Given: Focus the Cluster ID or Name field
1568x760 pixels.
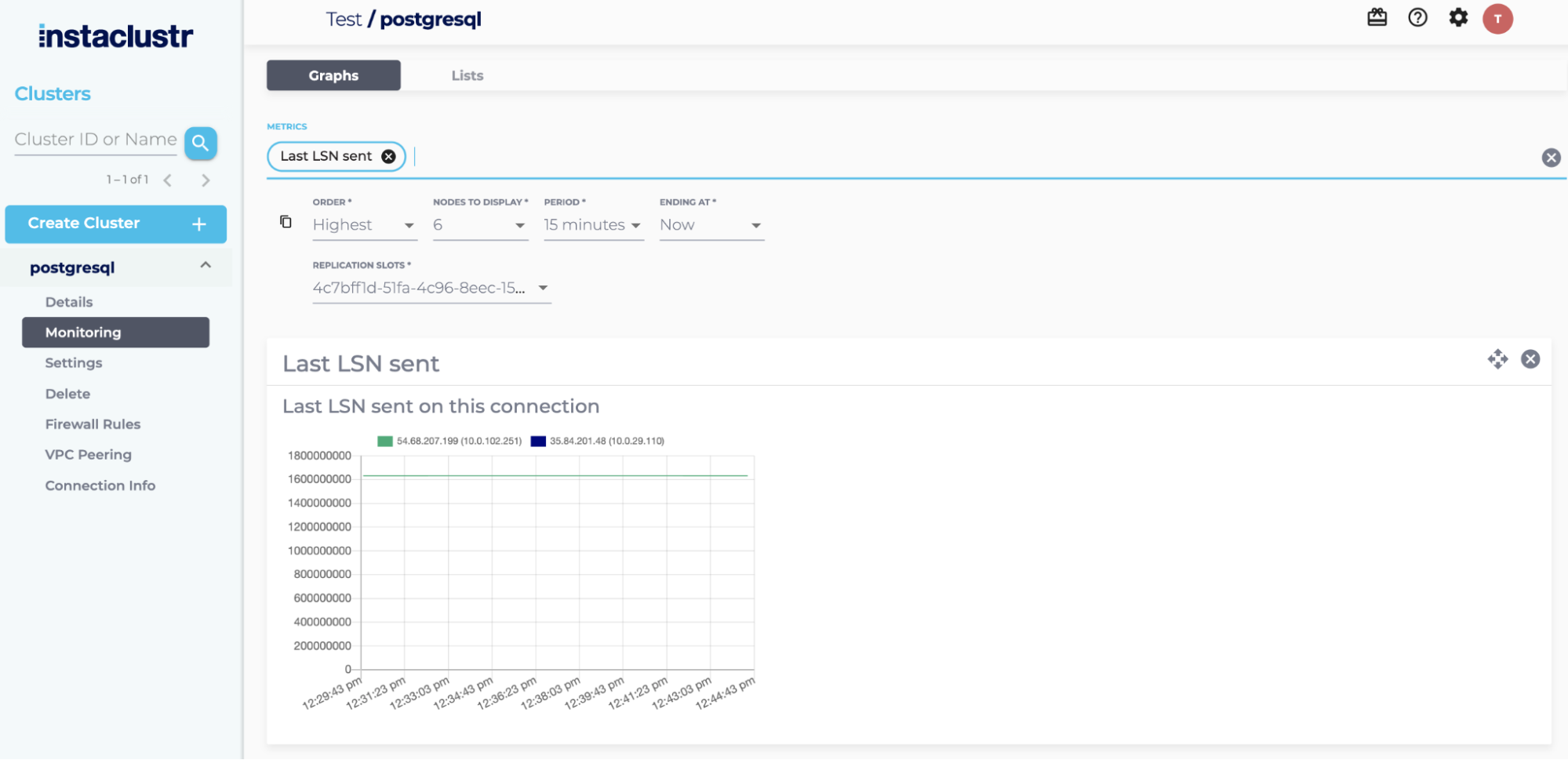Looking at the screenshot, I should [x=96, y=140].
